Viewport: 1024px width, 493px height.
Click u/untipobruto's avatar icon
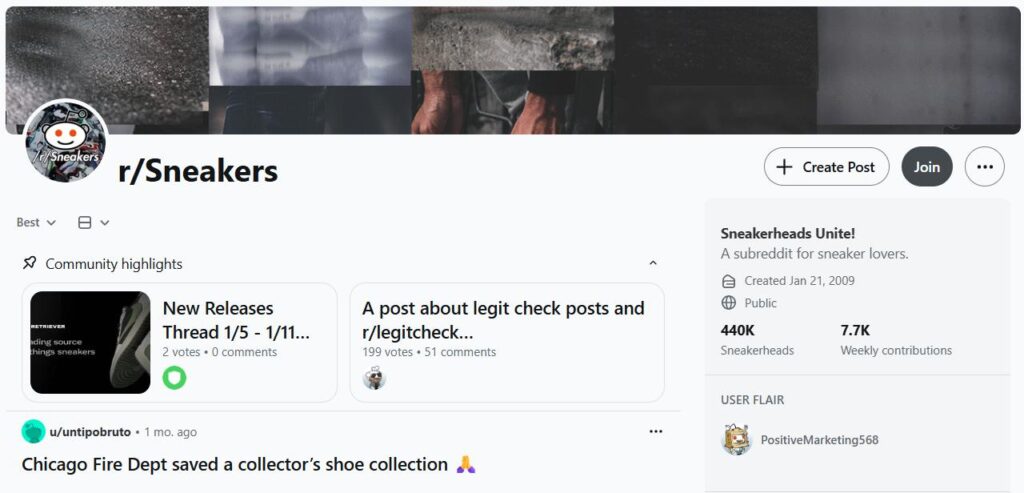pyautogui.click(x=33, y=432)
